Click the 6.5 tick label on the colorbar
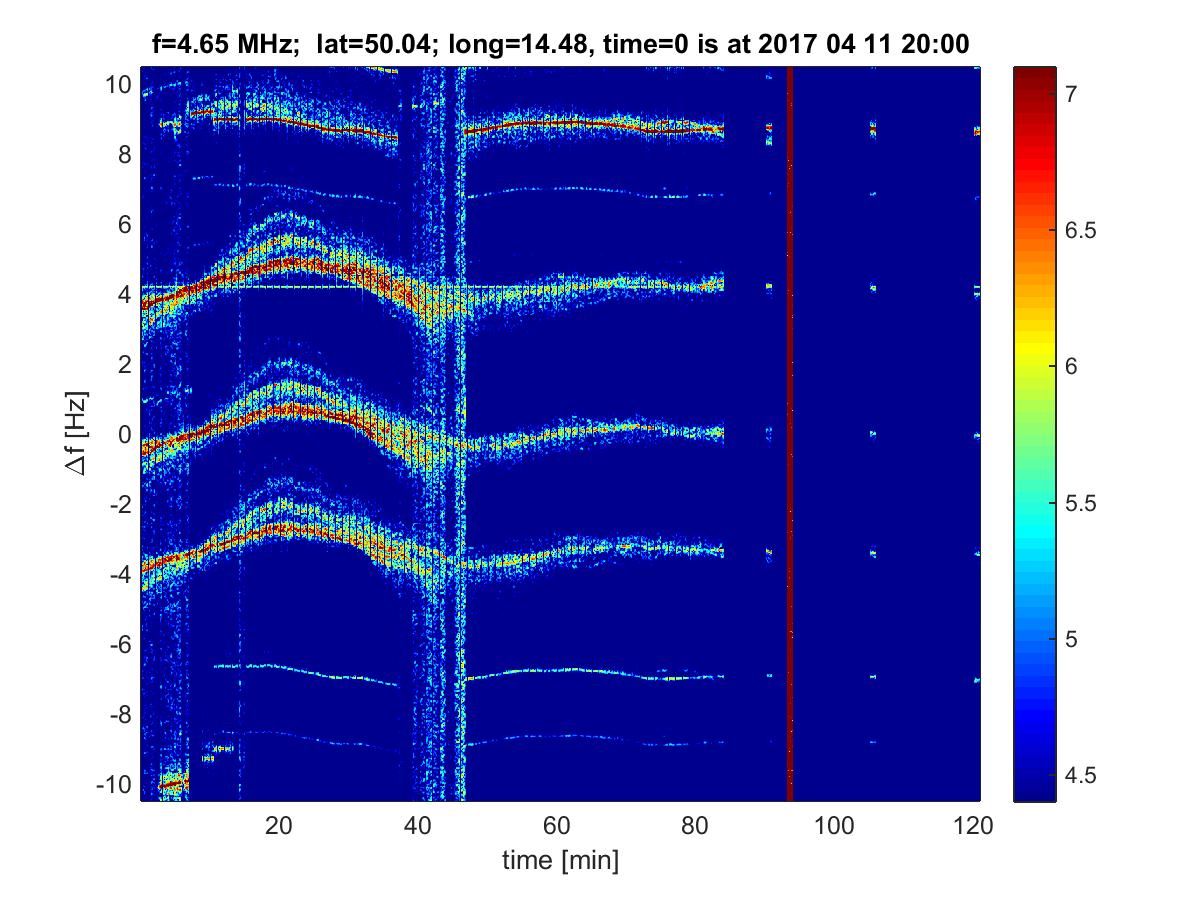The image size is (1200, 900). pyautogui.click(x=1076, y=230)
